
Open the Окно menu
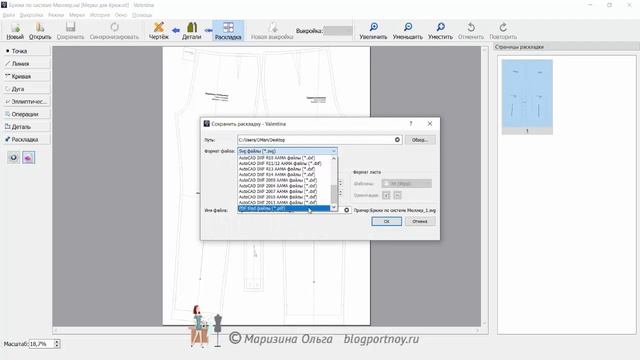(x=121, y=15)
